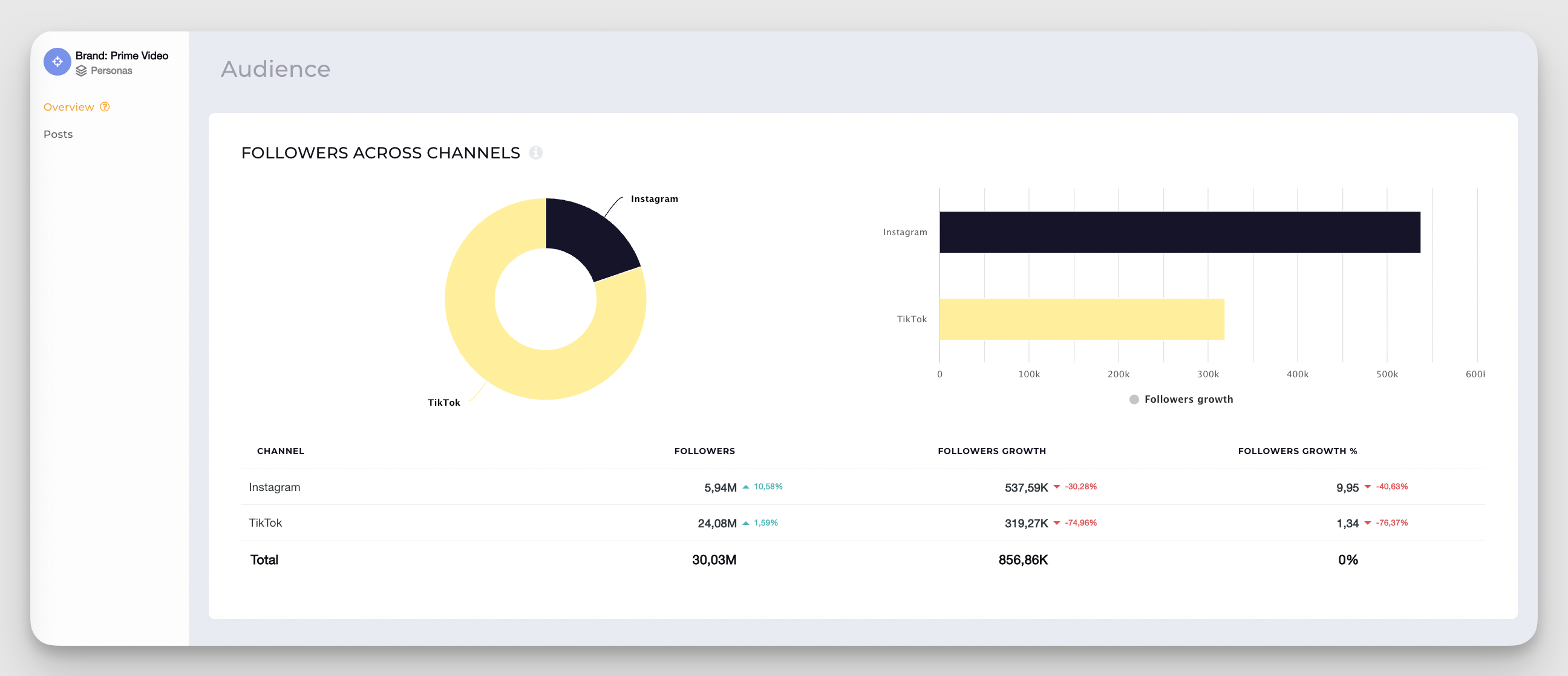Screen dimensions: 1568x676
Task: Click the teal up arrow beside TikTok's 1,59%
Action: pos(746,522)
